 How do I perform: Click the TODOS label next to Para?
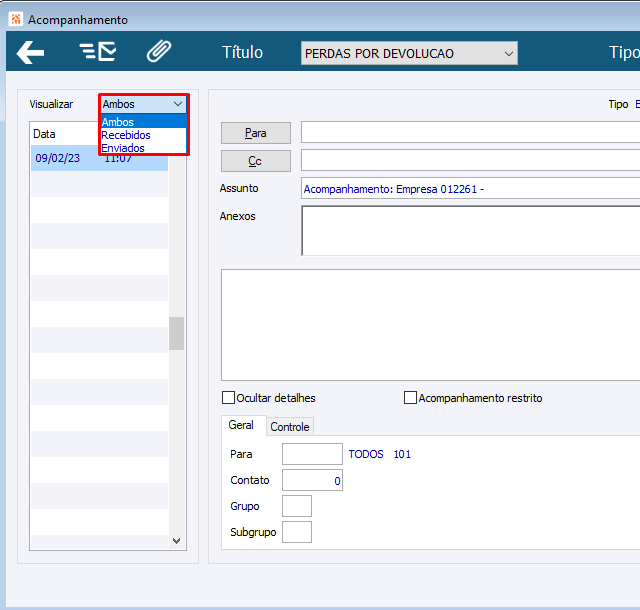coord(366,454)
